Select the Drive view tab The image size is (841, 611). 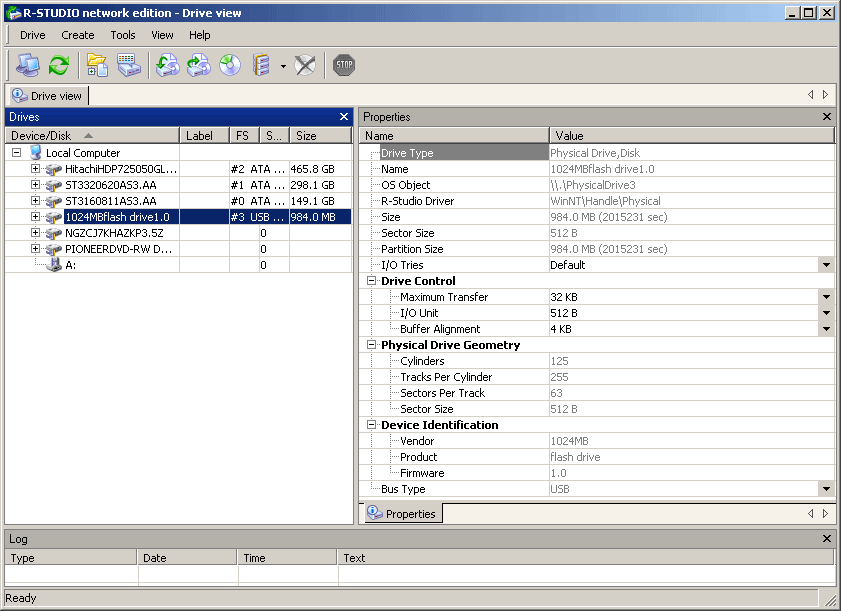coord(48,96)
